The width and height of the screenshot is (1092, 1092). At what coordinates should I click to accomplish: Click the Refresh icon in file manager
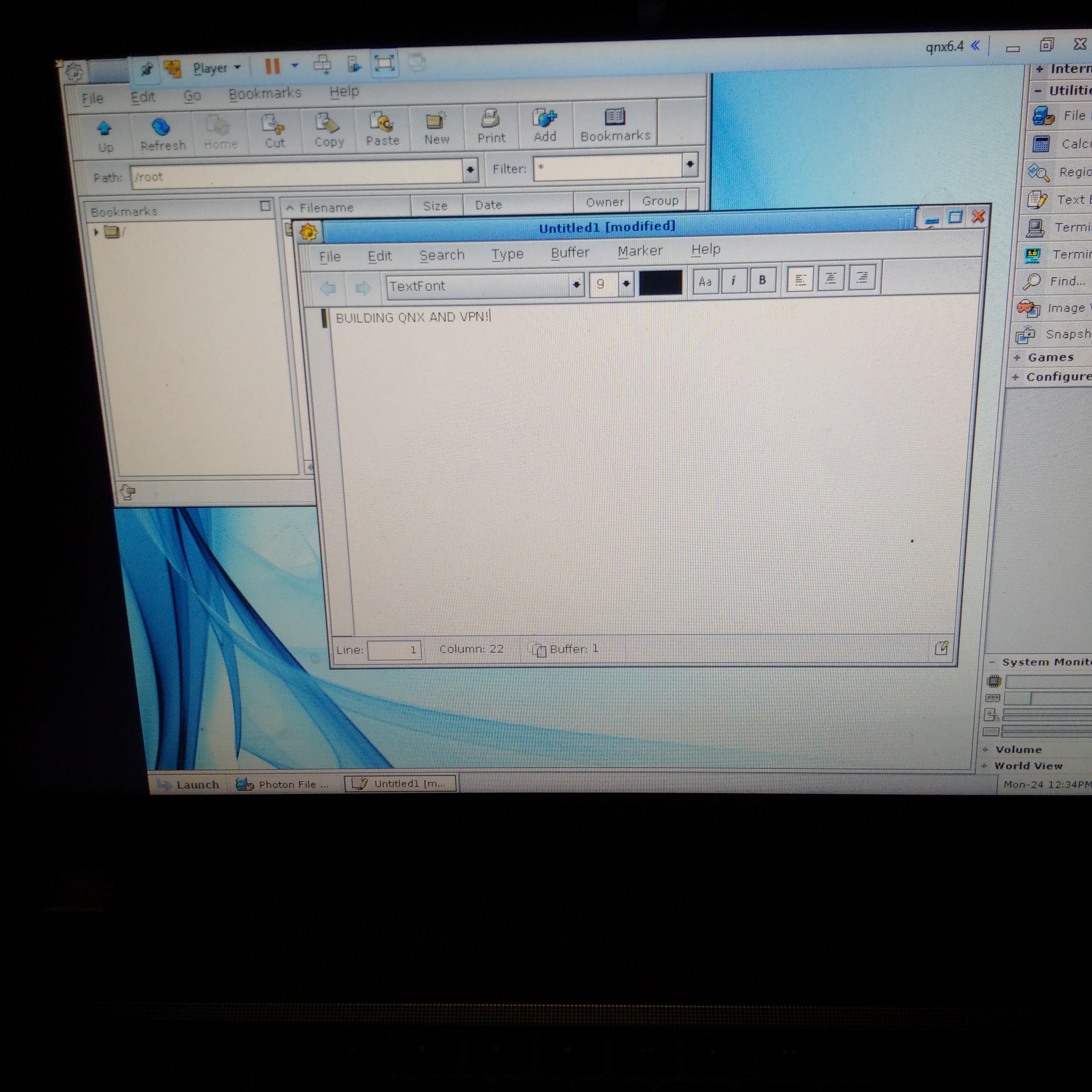(x=163, y=134)
